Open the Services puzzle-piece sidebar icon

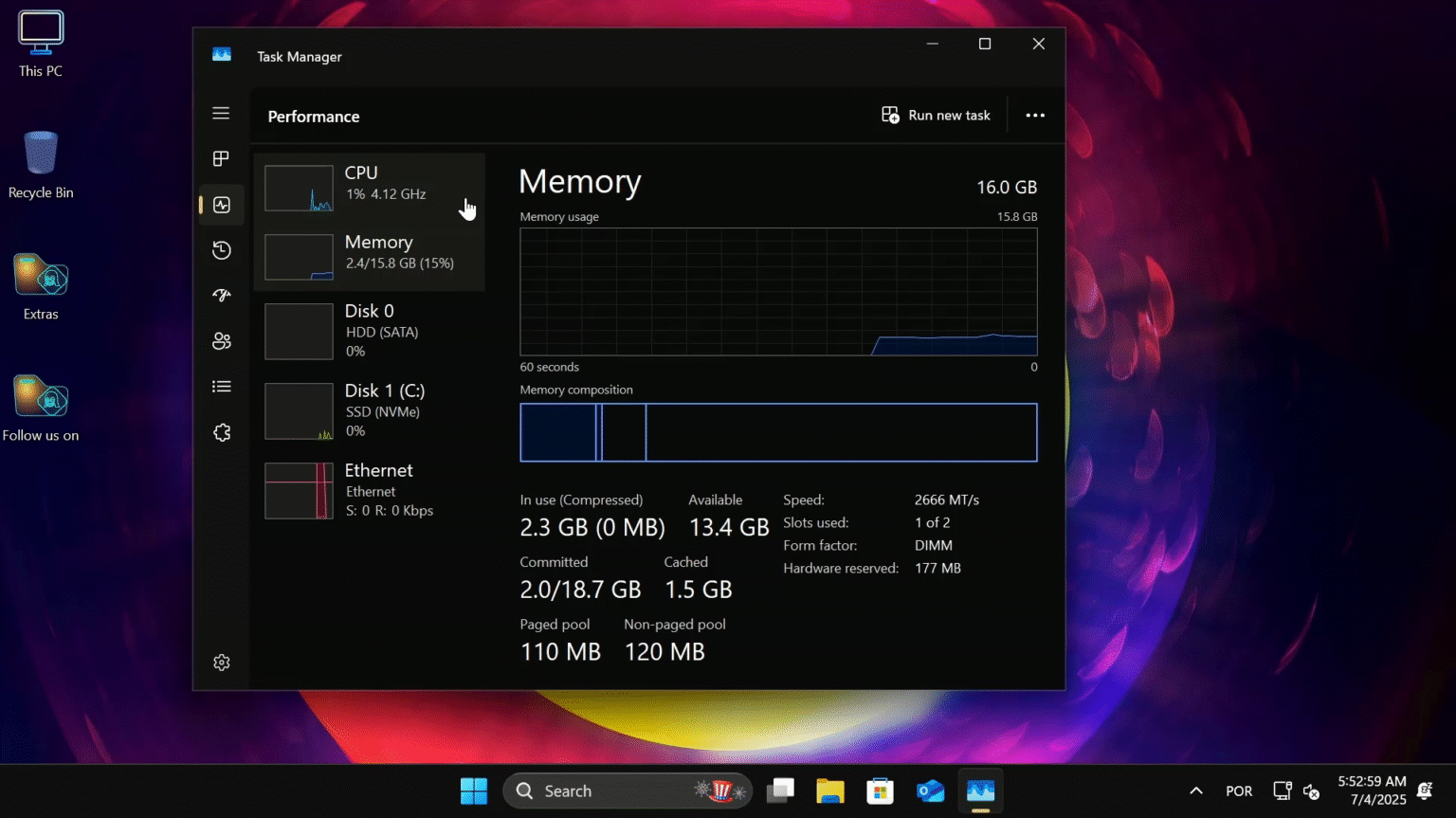point(221,432)
